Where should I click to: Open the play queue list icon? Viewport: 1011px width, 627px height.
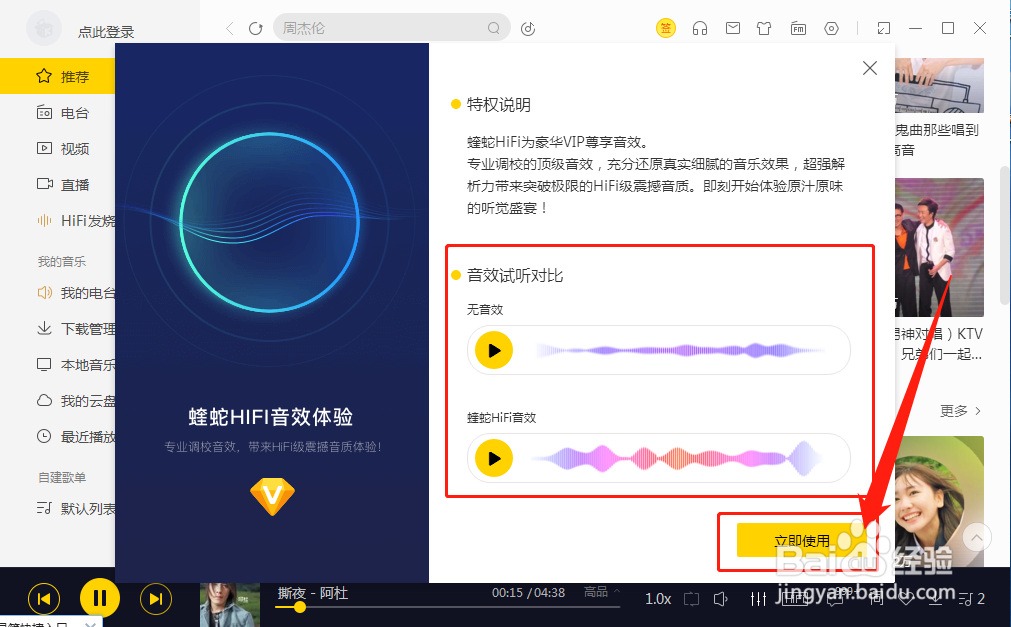pyautogui.click(x=972, y=599)
